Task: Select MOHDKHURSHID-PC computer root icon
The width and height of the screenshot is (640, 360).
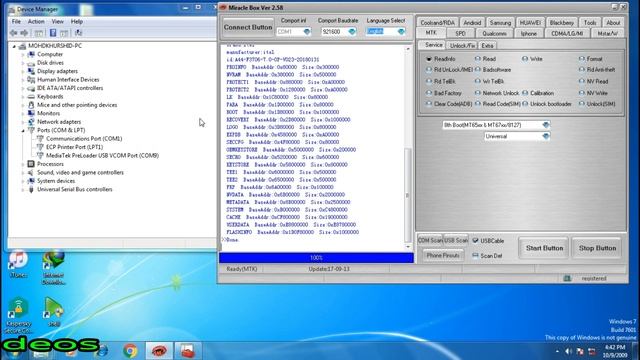Action: [x=22, y=46]
